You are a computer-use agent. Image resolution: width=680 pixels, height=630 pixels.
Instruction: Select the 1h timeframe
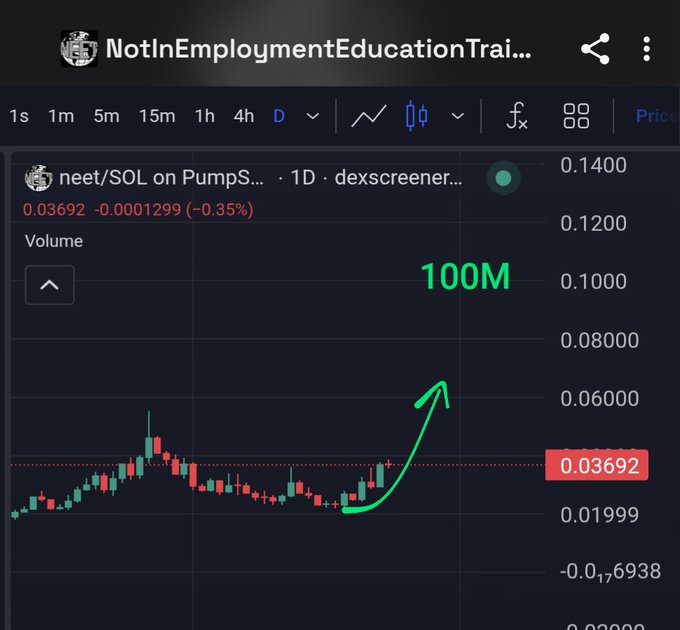coord(205,116)
